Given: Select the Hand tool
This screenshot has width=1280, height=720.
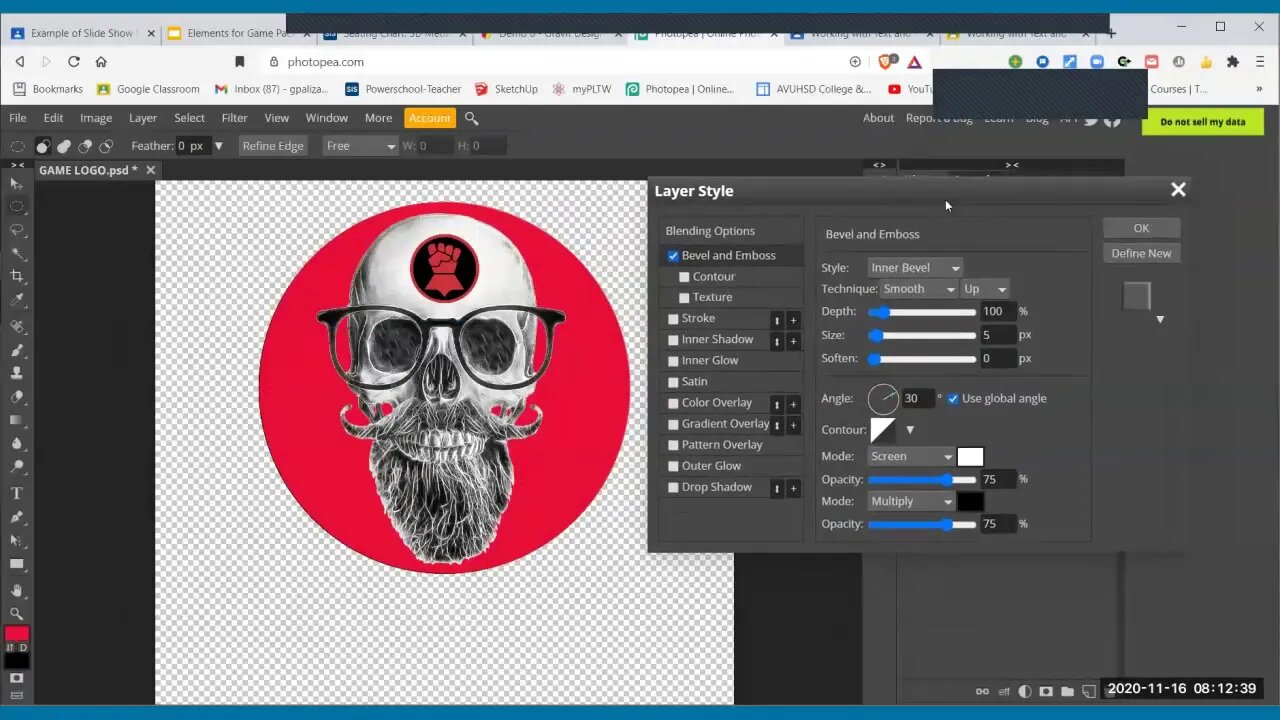Looking at the screenshot, I should tap(16, 591).
